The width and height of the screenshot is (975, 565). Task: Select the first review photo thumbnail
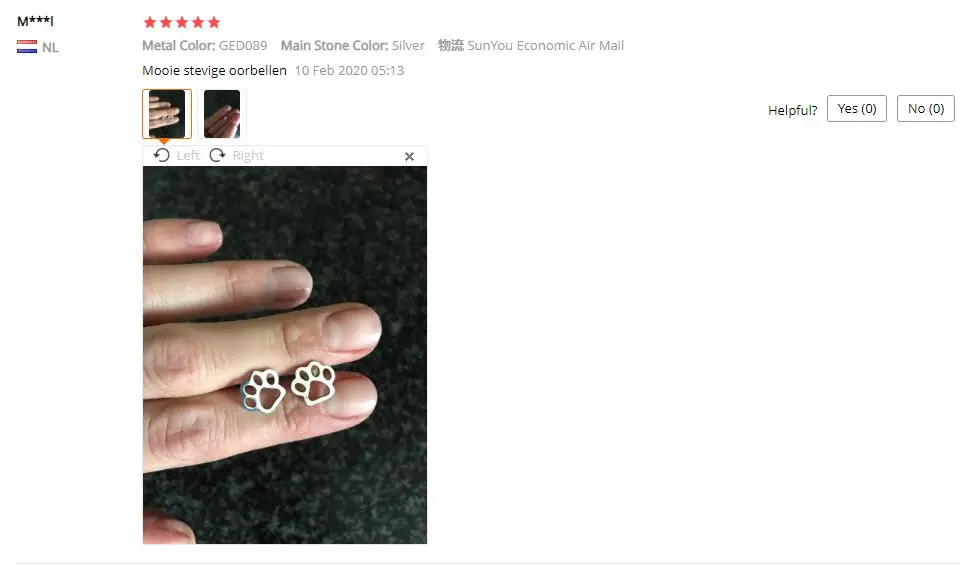click(167, 114)
